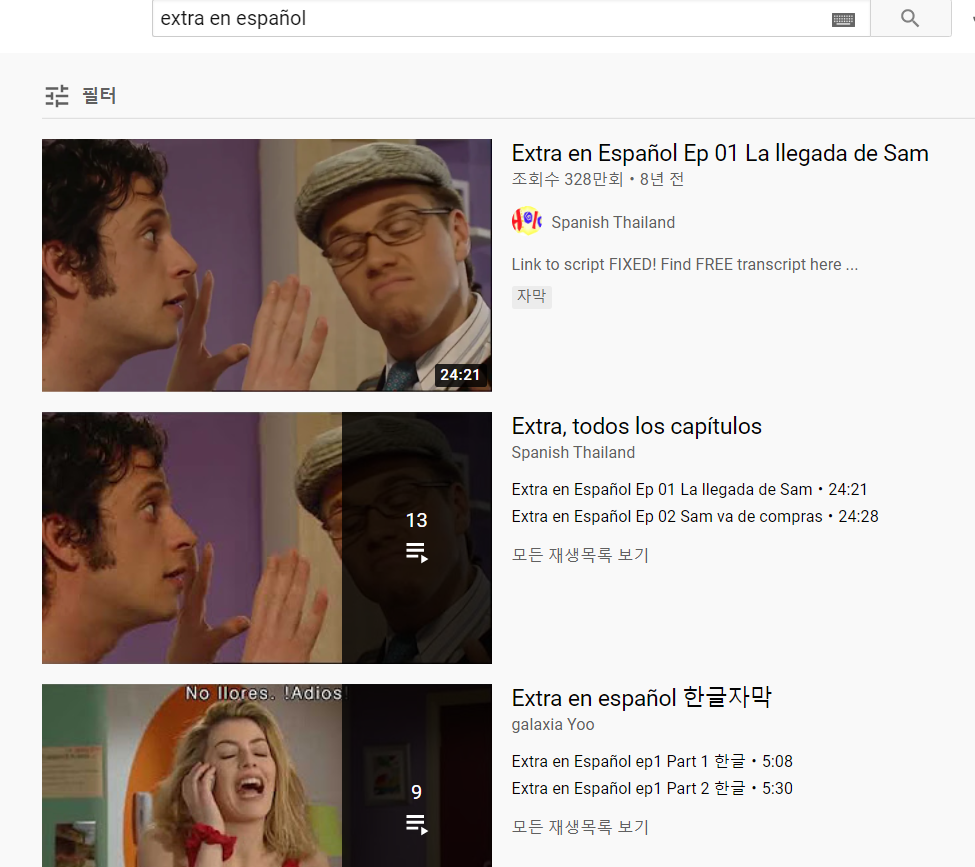
Task: Play 'Extra en Español ep1 Part 2 한글'
Action: [652, 788]
